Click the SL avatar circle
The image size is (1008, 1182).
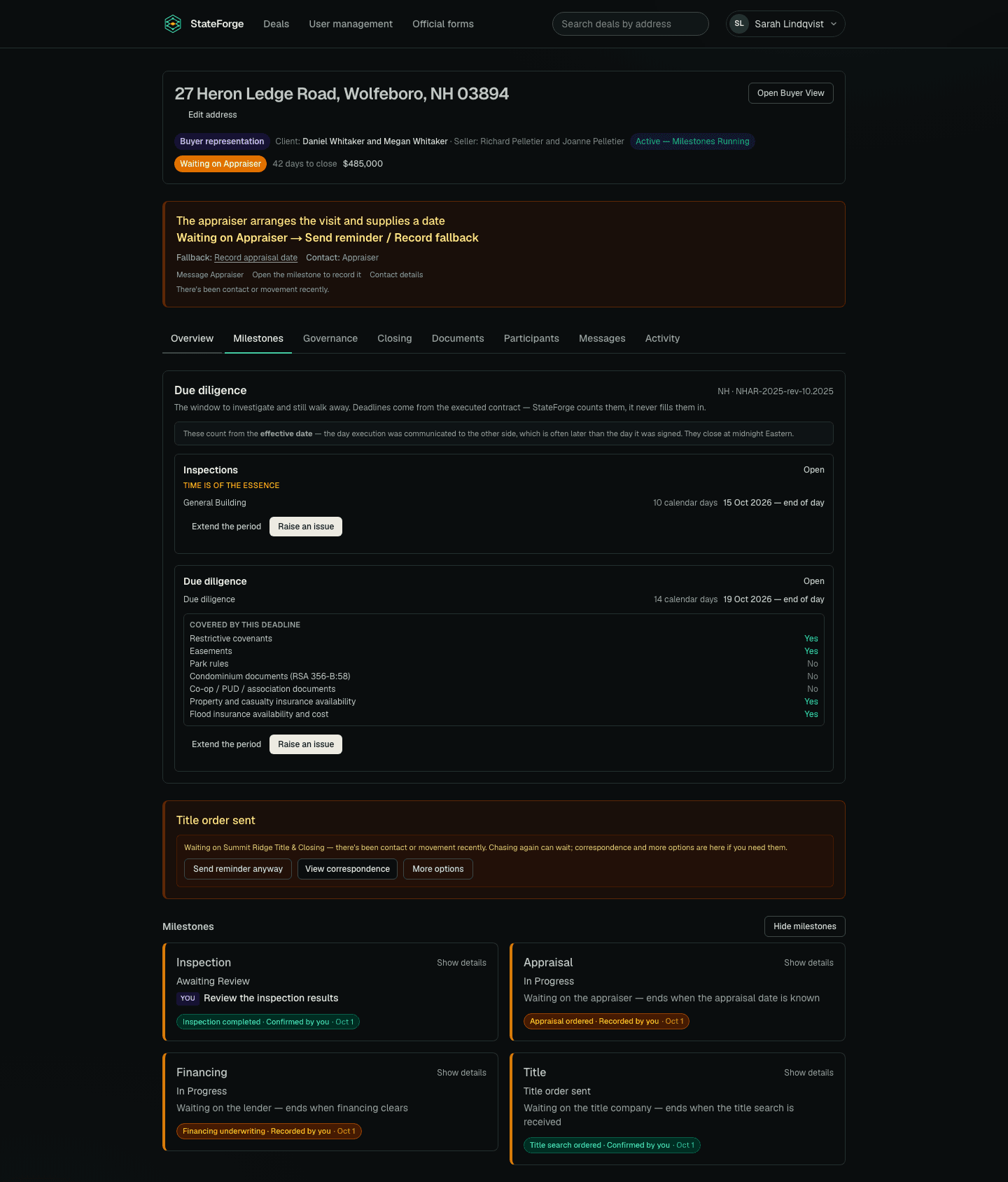[739, 24]
